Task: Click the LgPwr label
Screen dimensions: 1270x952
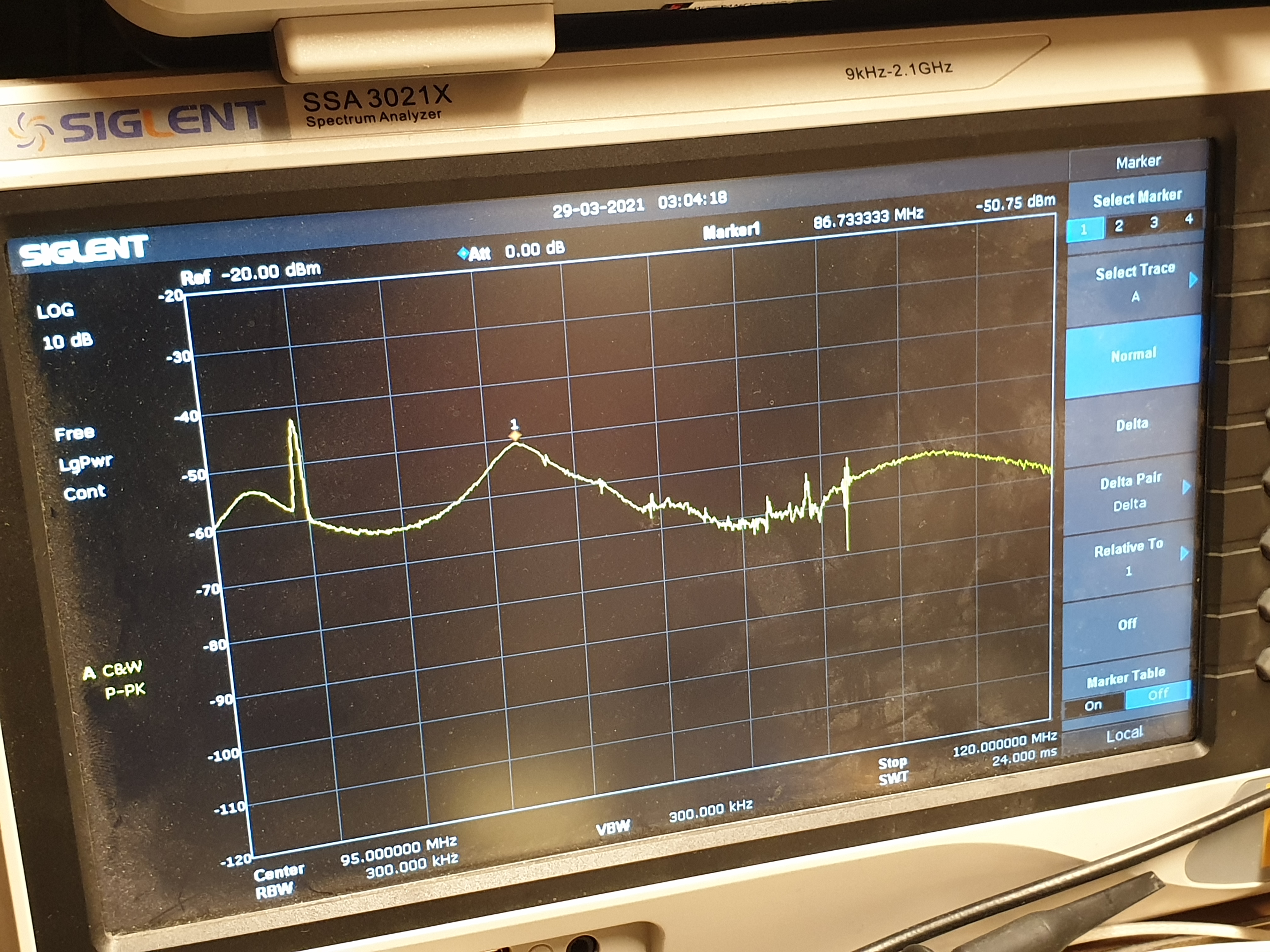Action: pos(86,462)
